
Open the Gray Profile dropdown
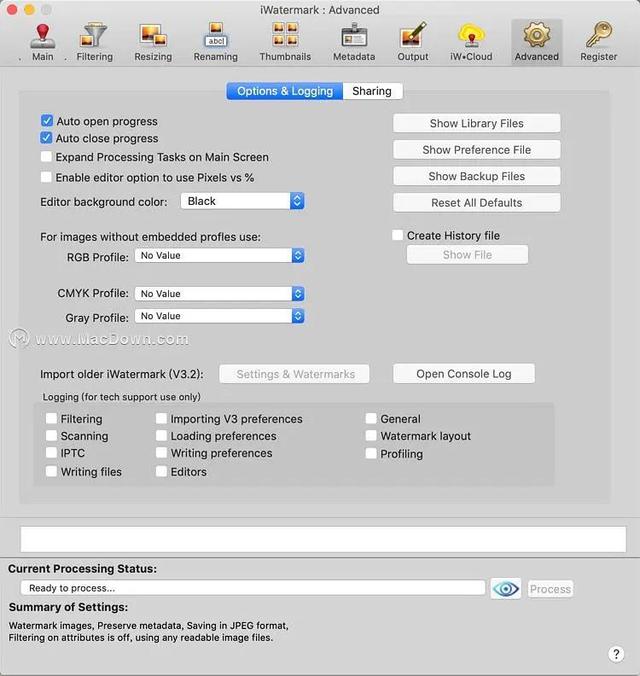click(x=220, y=316)
